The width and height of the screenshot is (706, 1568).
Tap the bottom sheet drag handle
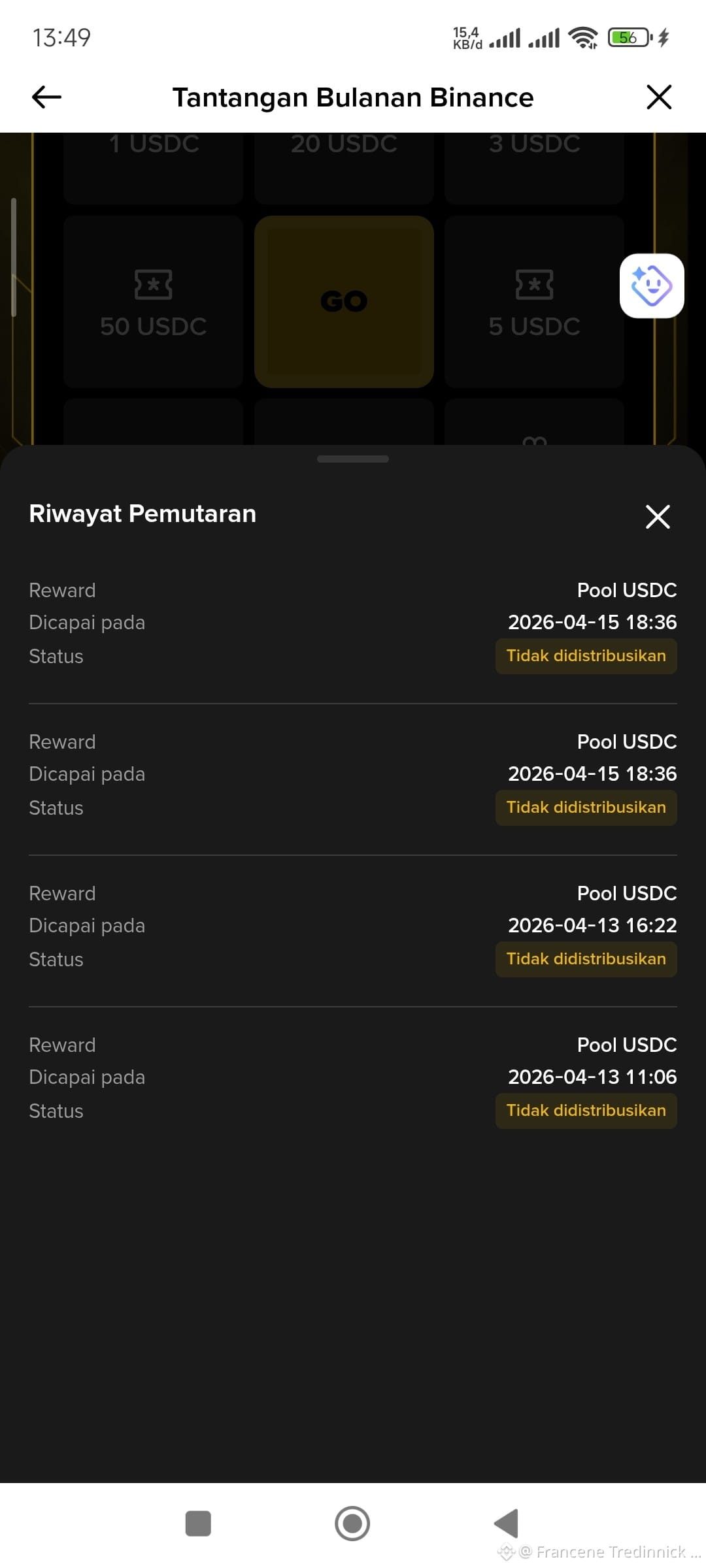click(353, 459)
